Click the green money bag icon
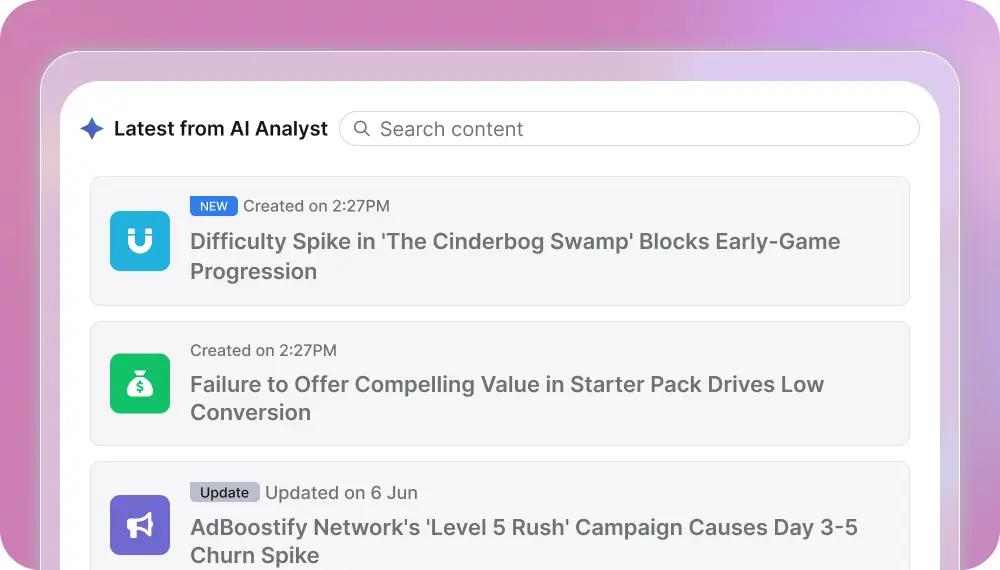This screenshot has width=1000, height=570. tap(140, 384)
